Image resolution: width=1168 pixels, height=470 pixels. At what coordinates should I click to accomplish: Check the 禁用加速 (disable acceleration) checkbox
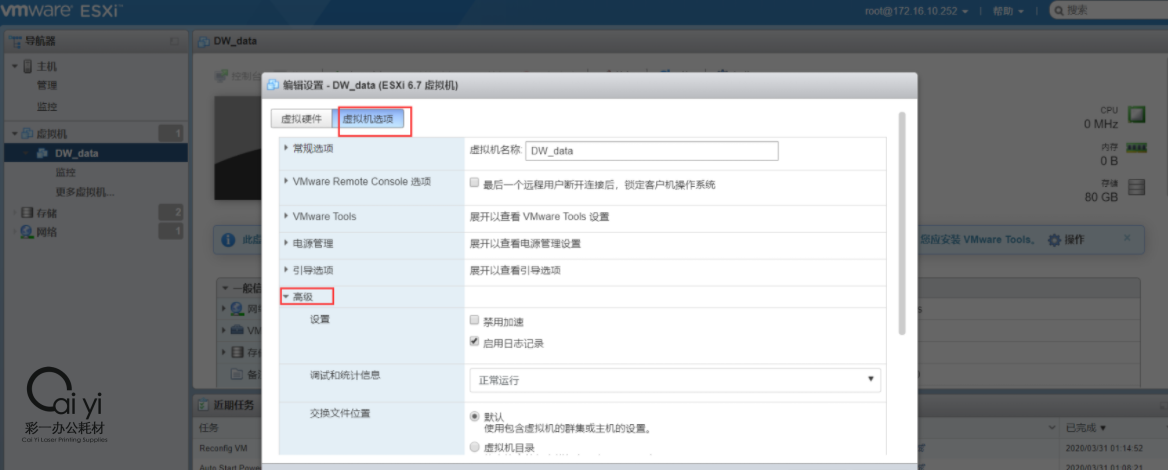pos(475,321)
